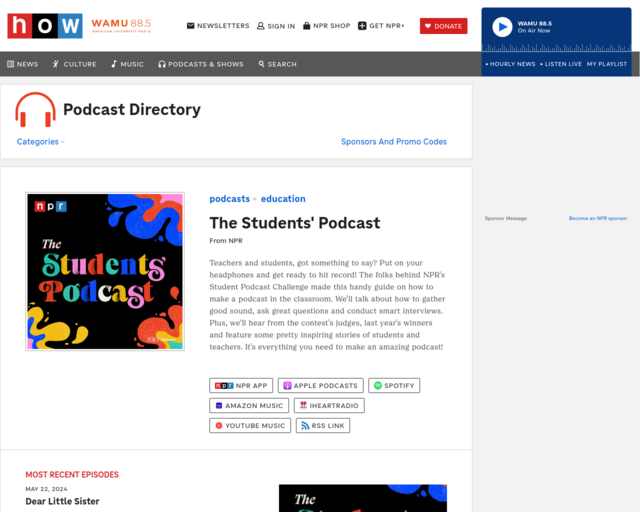Image resolution: width=640 pixels, height=512 pixels.
Task: Click the episode thumbnail beside Dear Little Sister
Action: click(363, 498)
